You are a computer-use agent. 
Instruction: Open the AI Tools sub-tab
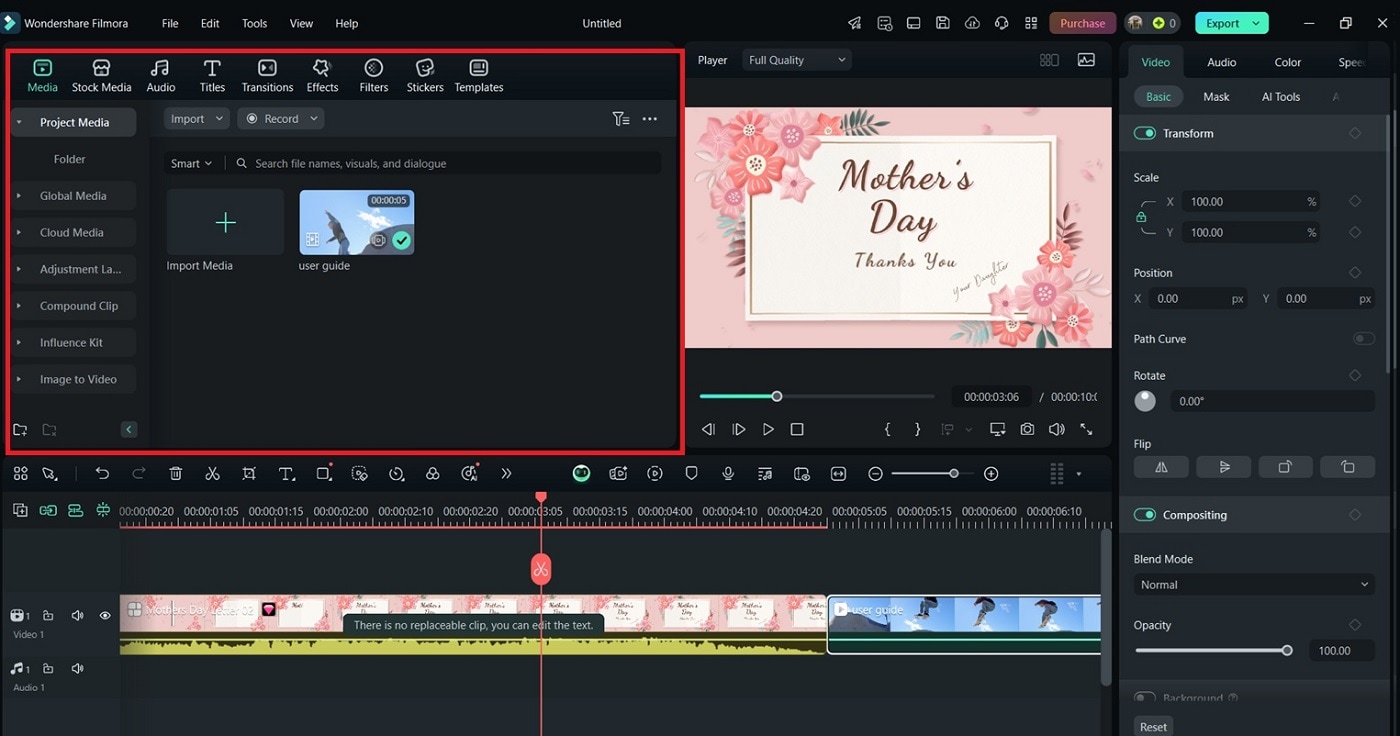coord(1281,97)
